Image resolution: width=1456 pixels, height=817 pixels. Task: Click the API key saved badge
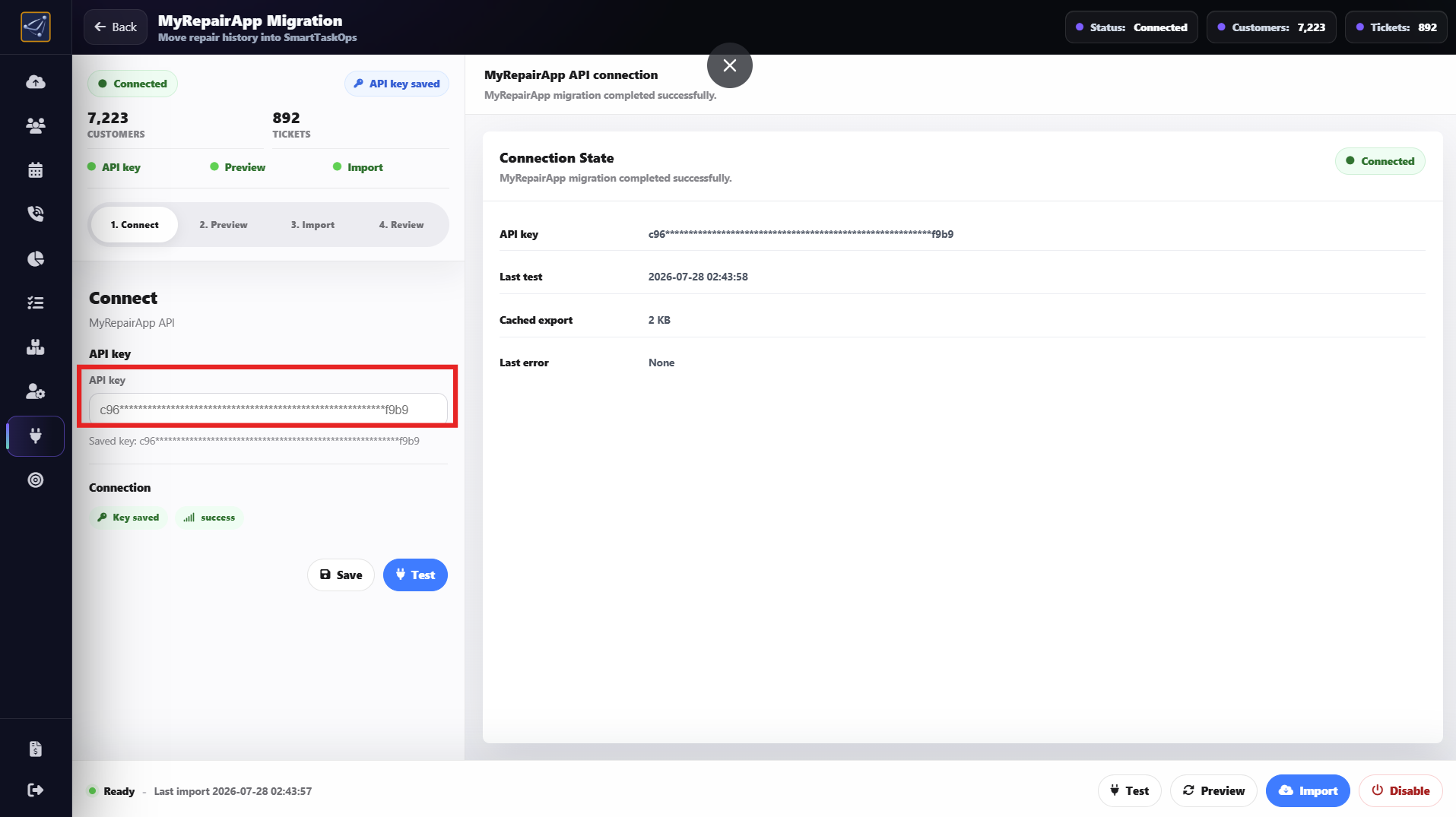397,84
